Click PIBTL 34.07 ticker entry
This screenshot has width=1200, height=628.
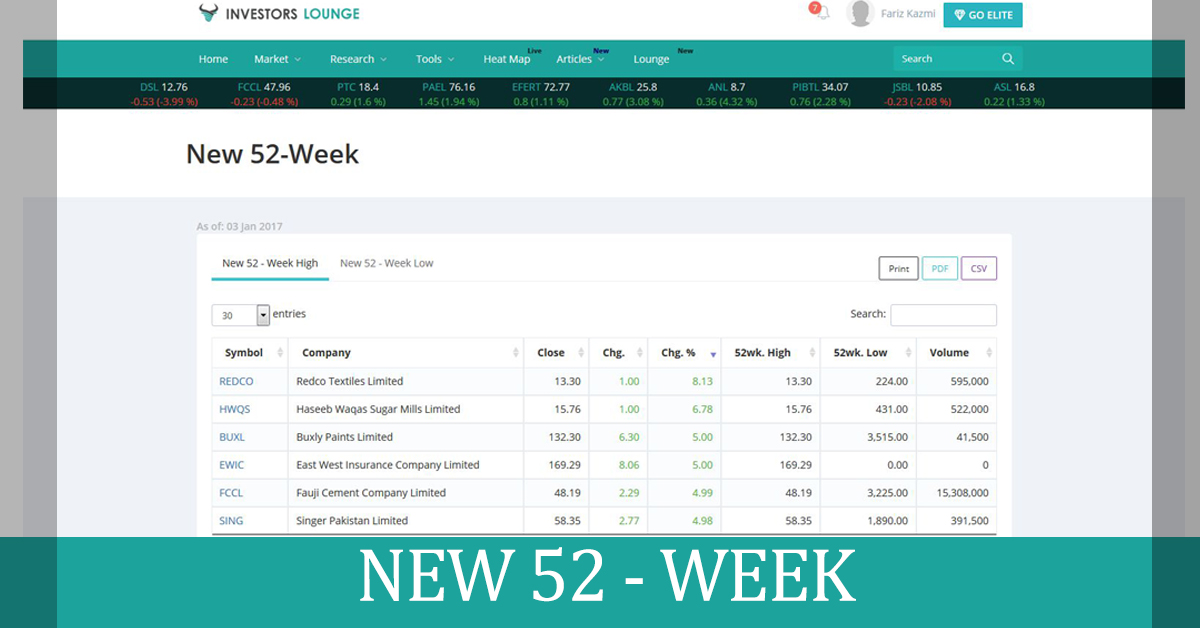(x=820, y=94)
